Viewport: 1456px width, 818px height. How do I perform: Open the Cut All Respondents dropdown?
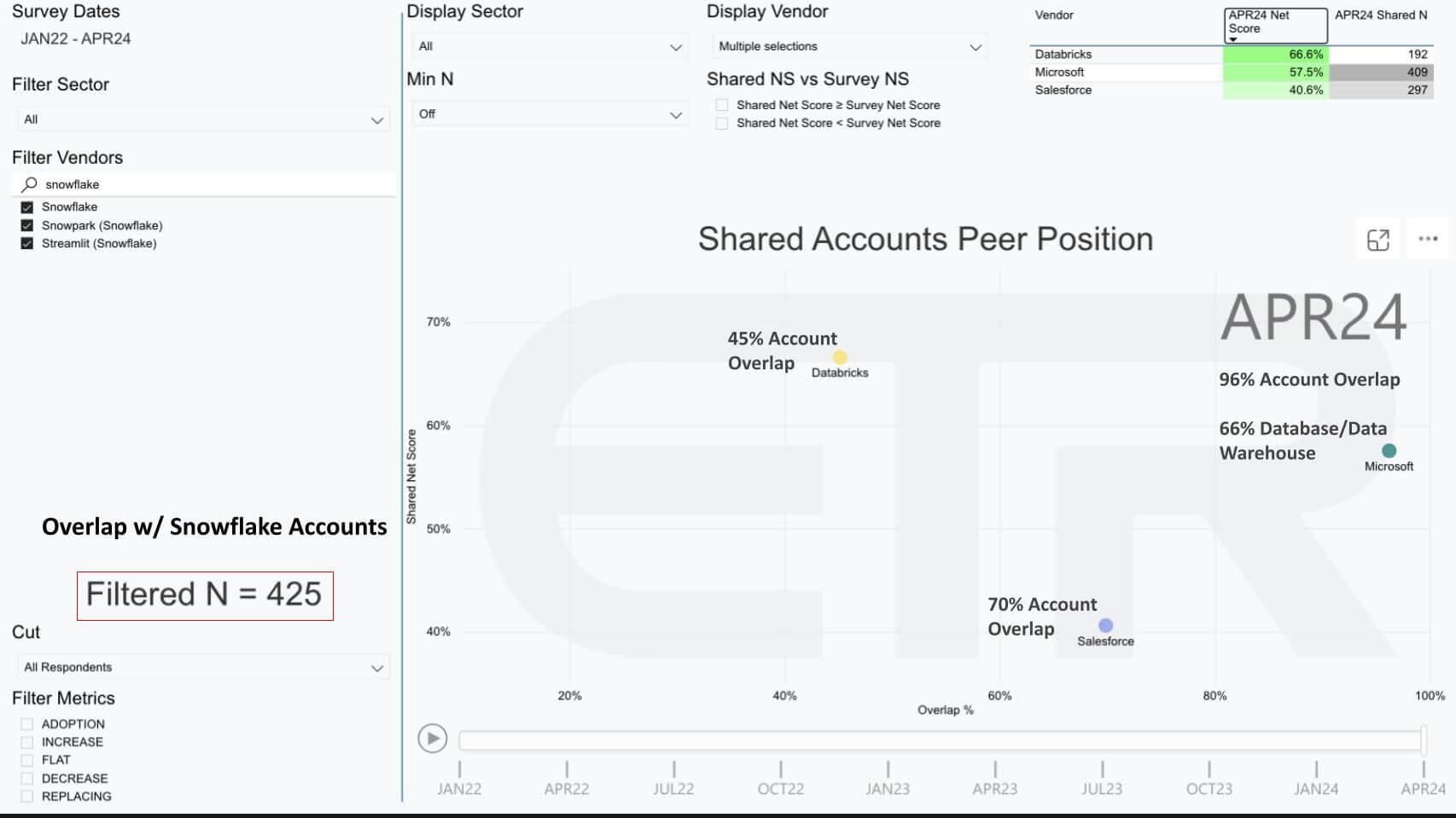coord(203,667)
